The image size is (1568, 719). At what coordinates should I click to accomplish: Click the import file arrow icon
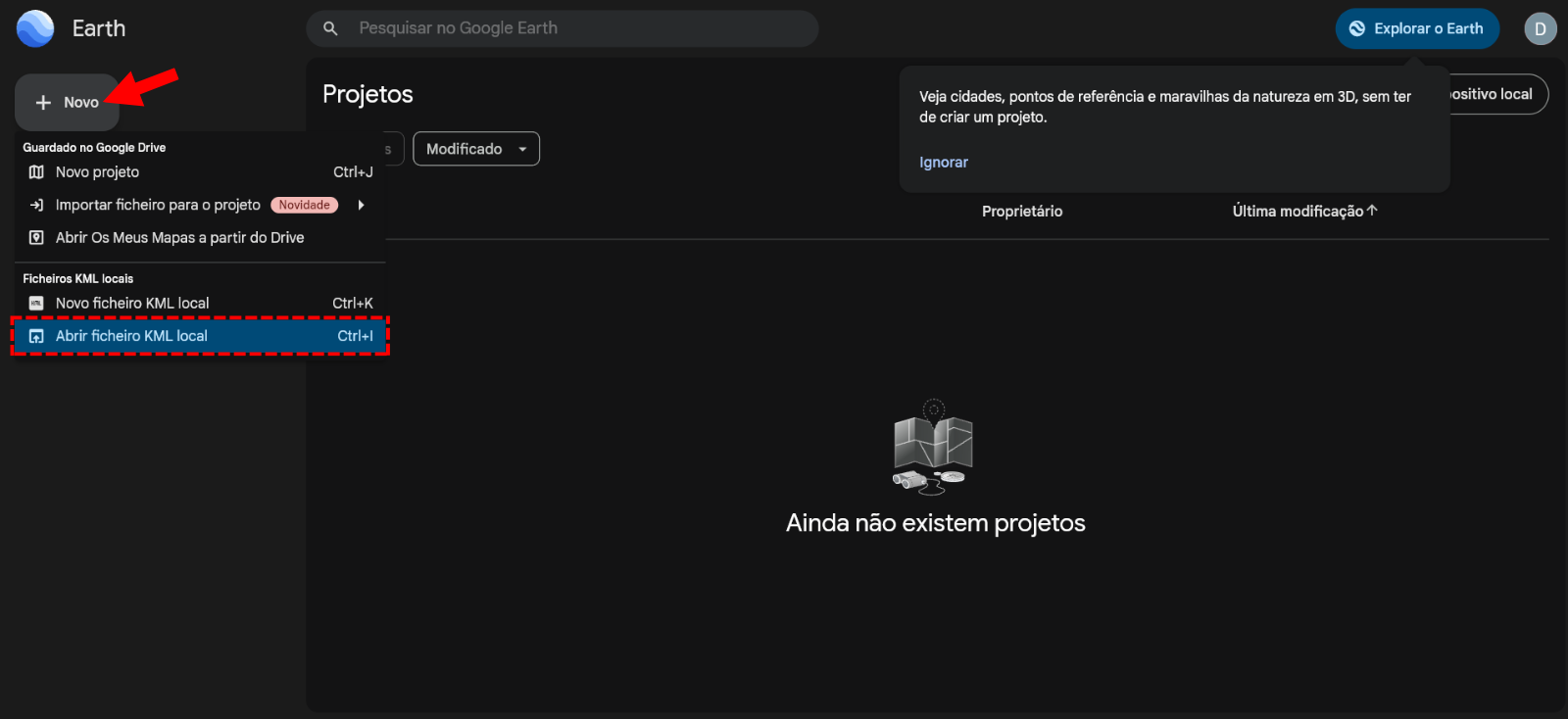click(x=36, y=205)
